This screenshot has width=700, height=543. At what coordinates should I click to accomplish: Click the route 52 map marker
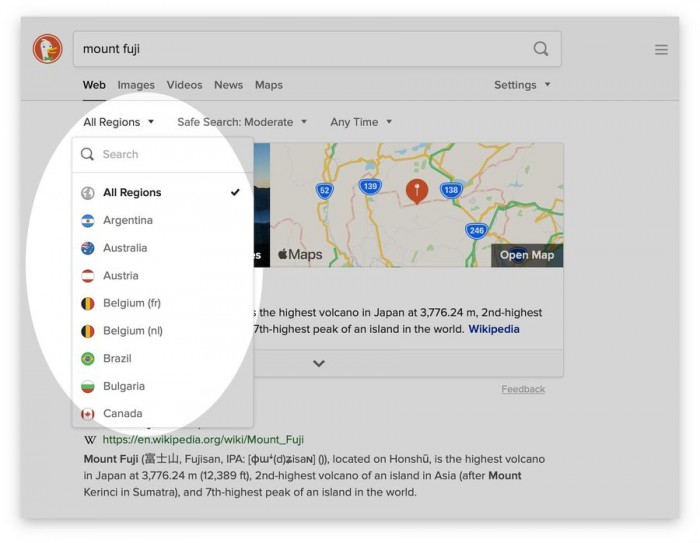tap(325, 191)
